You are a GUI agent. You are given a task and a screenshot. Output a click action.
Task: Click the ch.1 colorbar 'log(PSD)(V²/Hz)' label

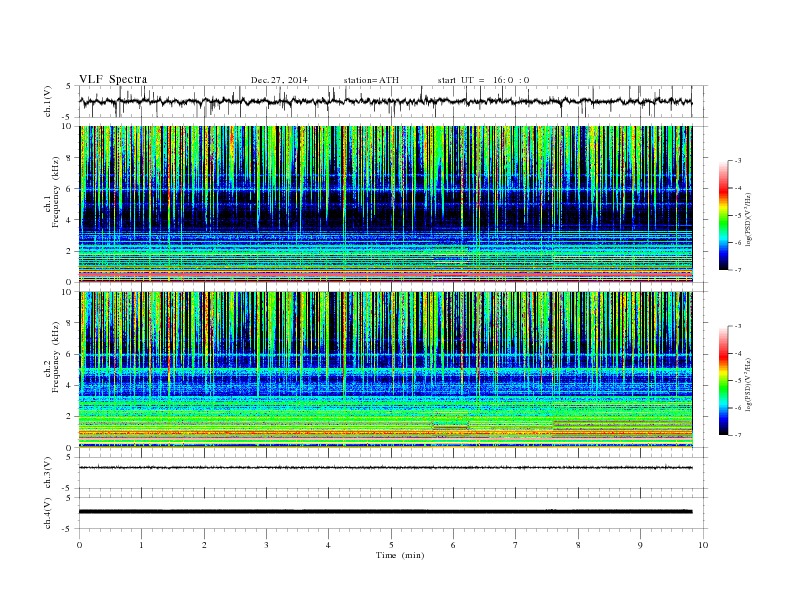pos(748,219)
